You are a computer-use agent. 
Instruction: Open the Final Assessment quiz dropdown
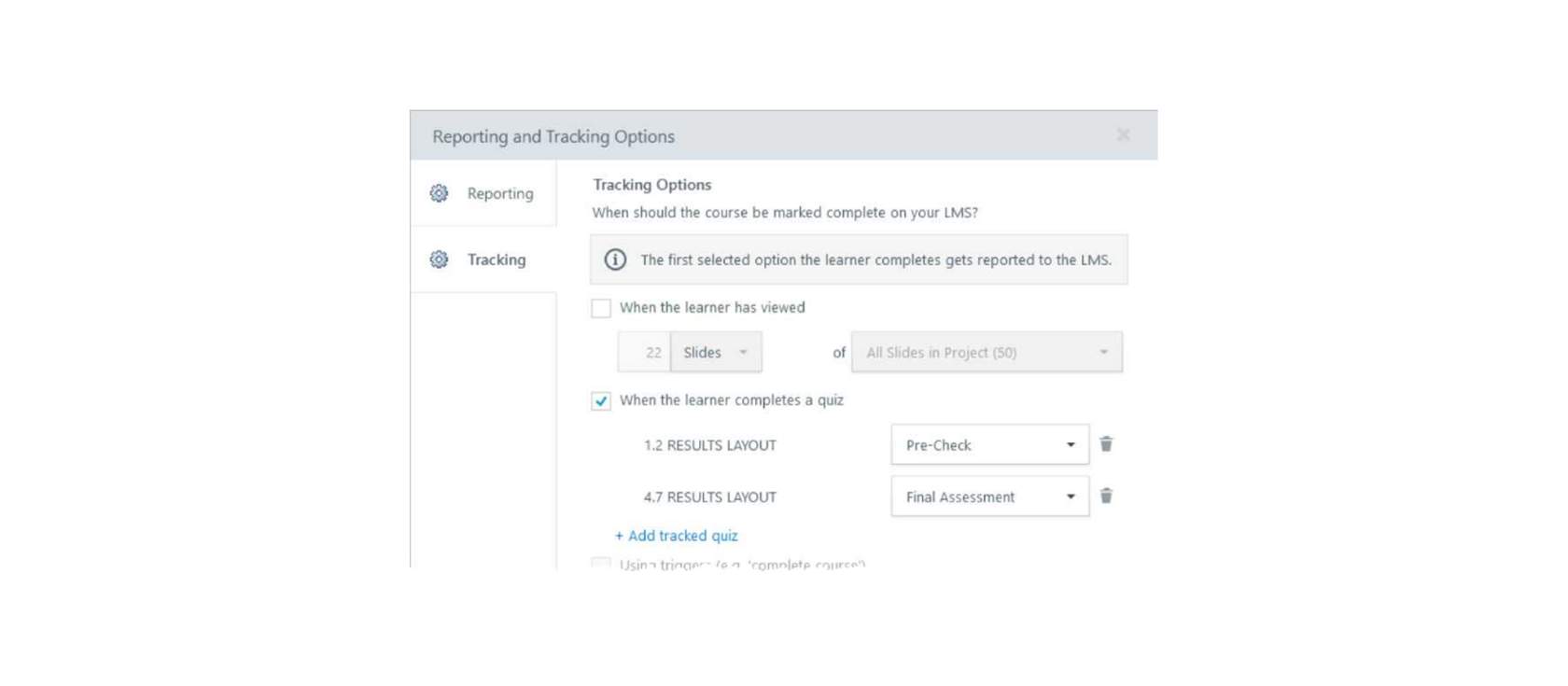[990, 497]
